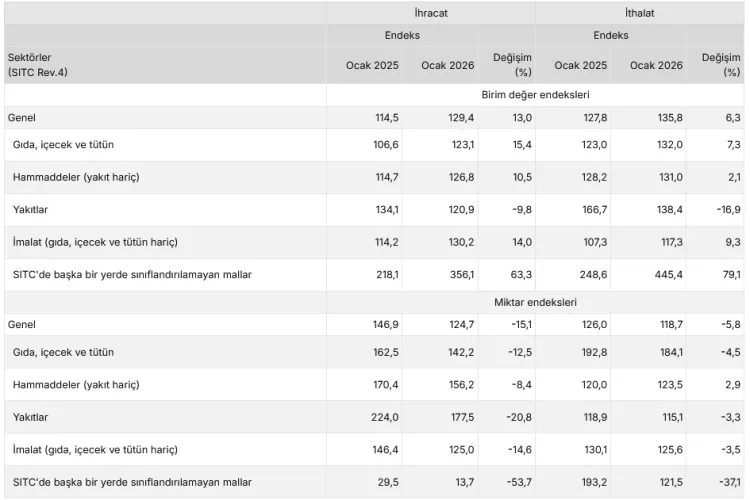Click the import Değişim (%) column header

pos(720,65)
